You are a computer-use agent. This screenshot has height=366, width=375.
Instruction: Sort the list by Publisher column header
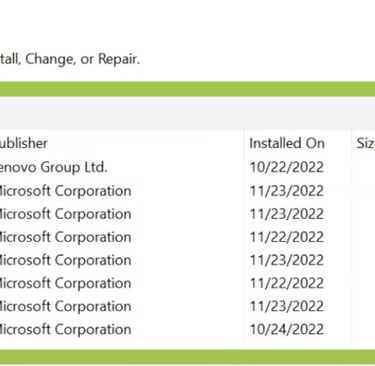24,144
